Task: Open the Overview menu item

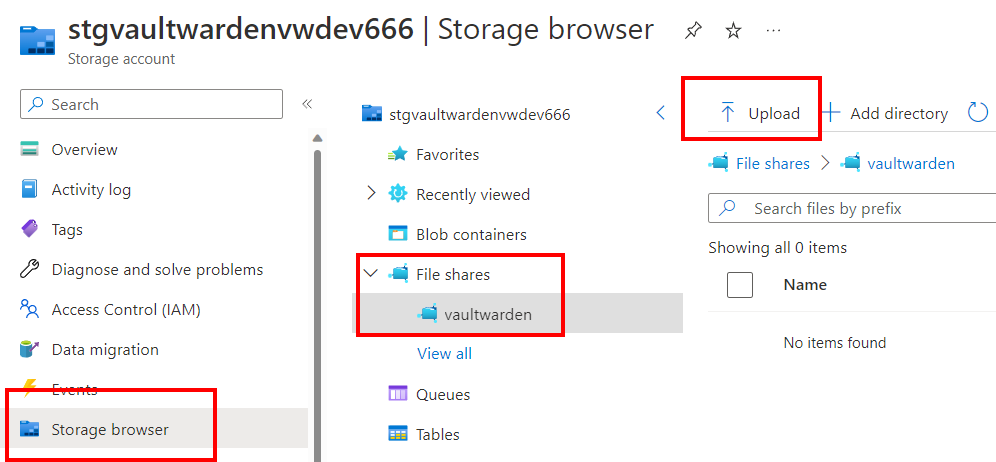Action: pos(69,149)
